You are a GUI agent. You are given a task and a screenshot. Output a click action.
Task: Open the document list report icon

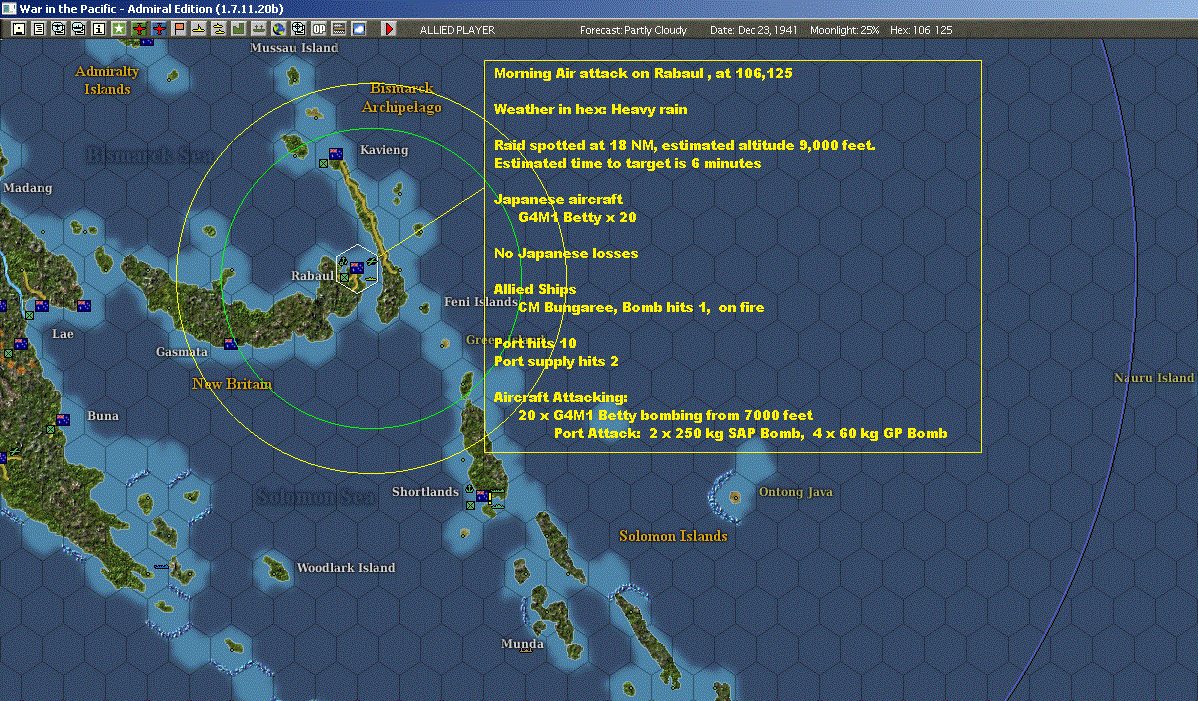(x=39, y=29)
